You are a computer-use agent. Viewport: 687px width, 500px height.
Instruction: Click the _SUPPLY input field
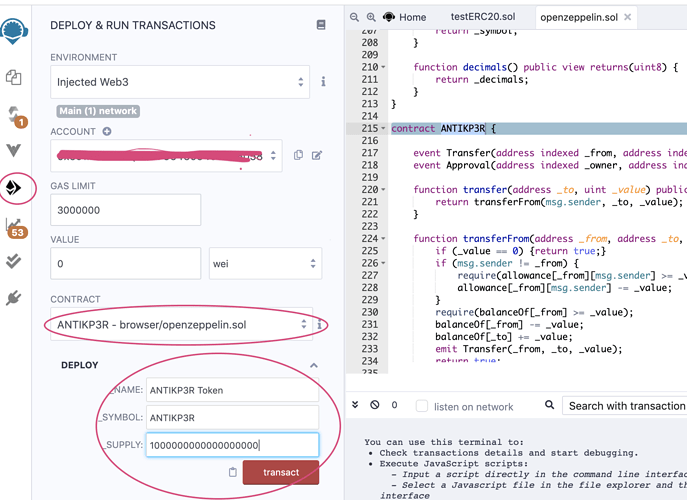[x=232, y=445]
